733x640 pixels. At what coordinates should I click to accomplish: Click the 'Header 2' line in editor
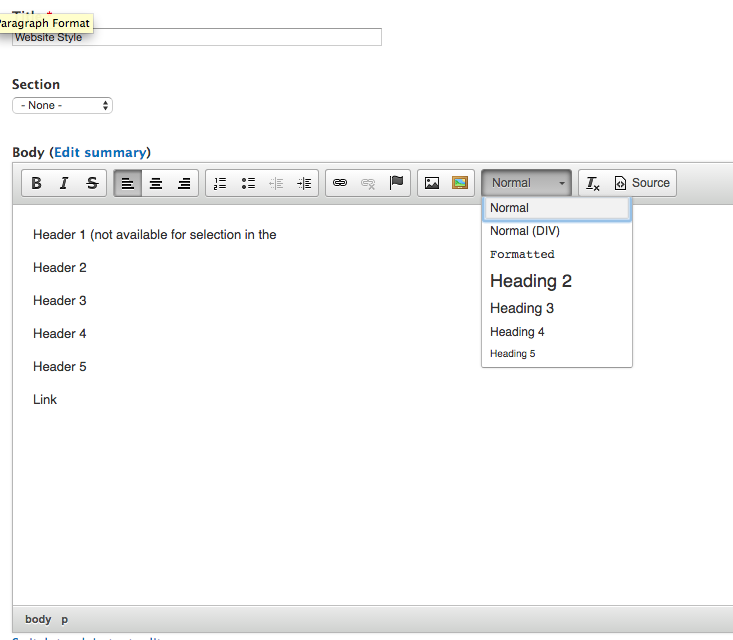pyautogui.click(x=60, y=268)
